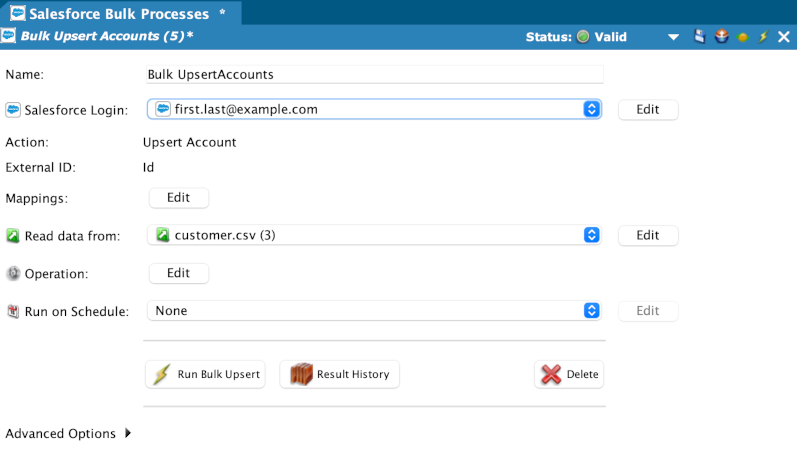Viewport: 797px width, 471px height.
Task: Open Result History
Action: coord(340,374)
